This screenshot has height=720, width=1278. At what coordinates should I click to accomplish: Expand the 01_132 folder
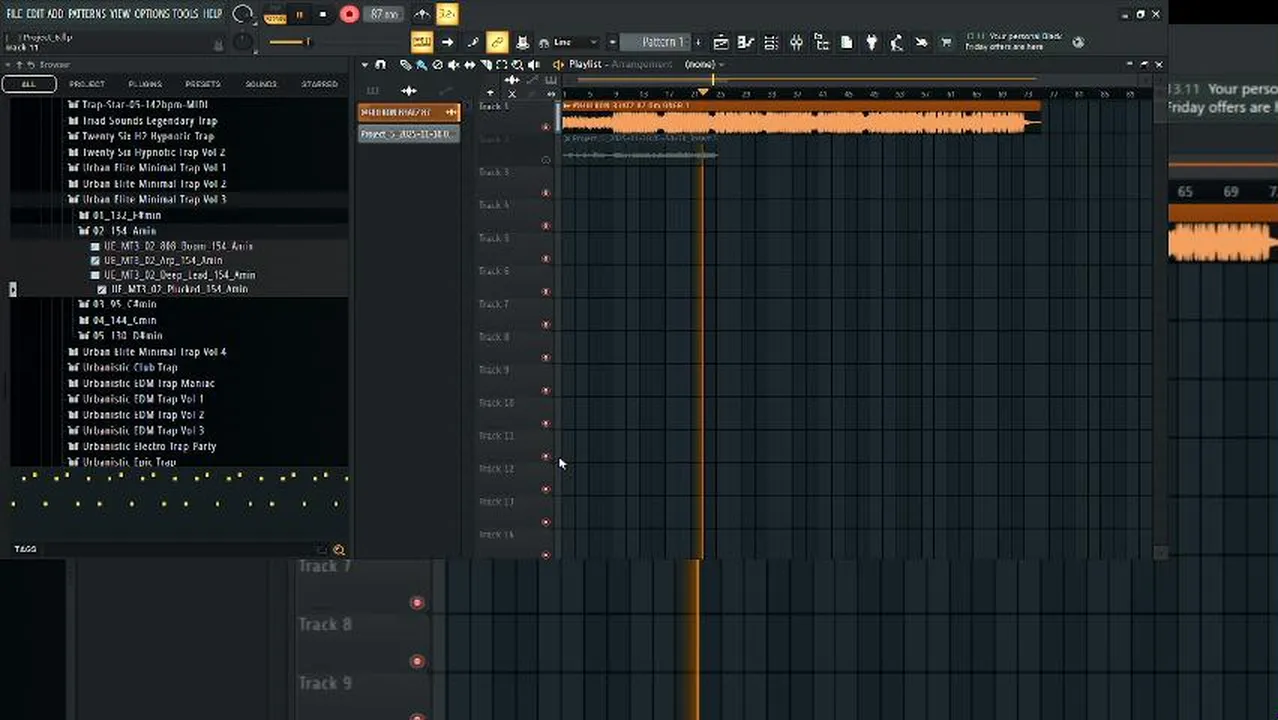[120, 215]
